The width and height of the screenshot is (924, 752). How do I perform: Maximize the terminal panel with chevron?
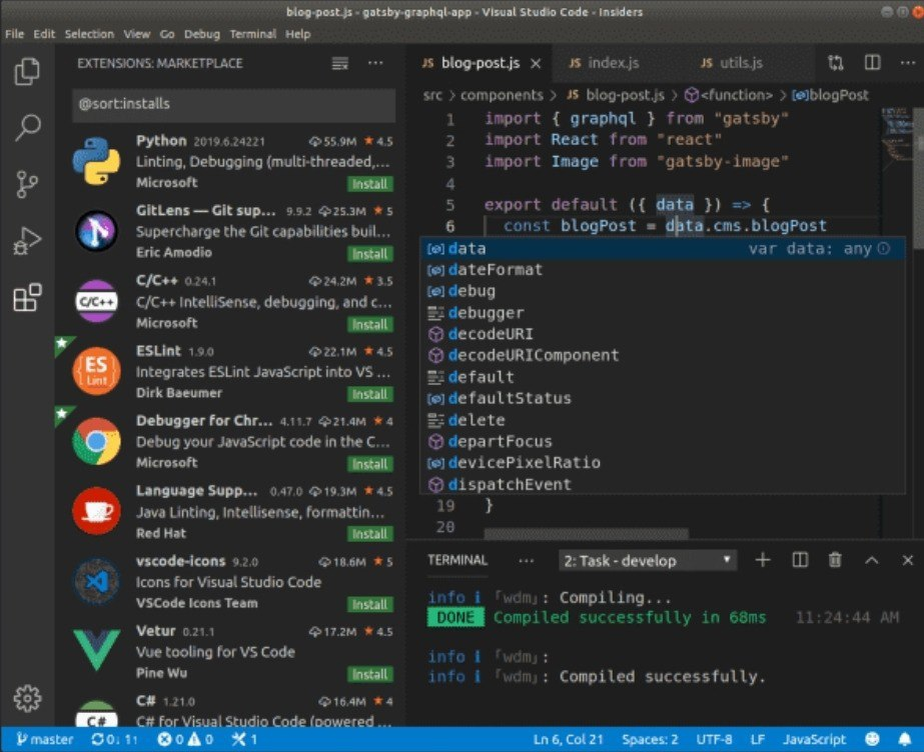pyautogui.click(x=872, y=560)
